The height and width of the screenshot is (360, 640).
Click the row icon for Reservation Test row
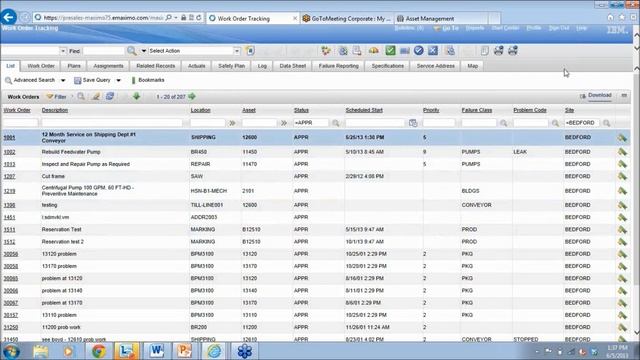point(622,229)
